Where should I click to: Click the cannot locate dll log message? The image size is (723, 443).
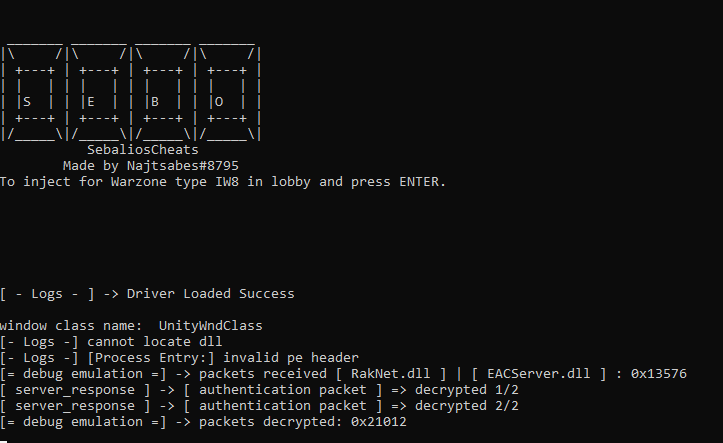tap(154, 342)
